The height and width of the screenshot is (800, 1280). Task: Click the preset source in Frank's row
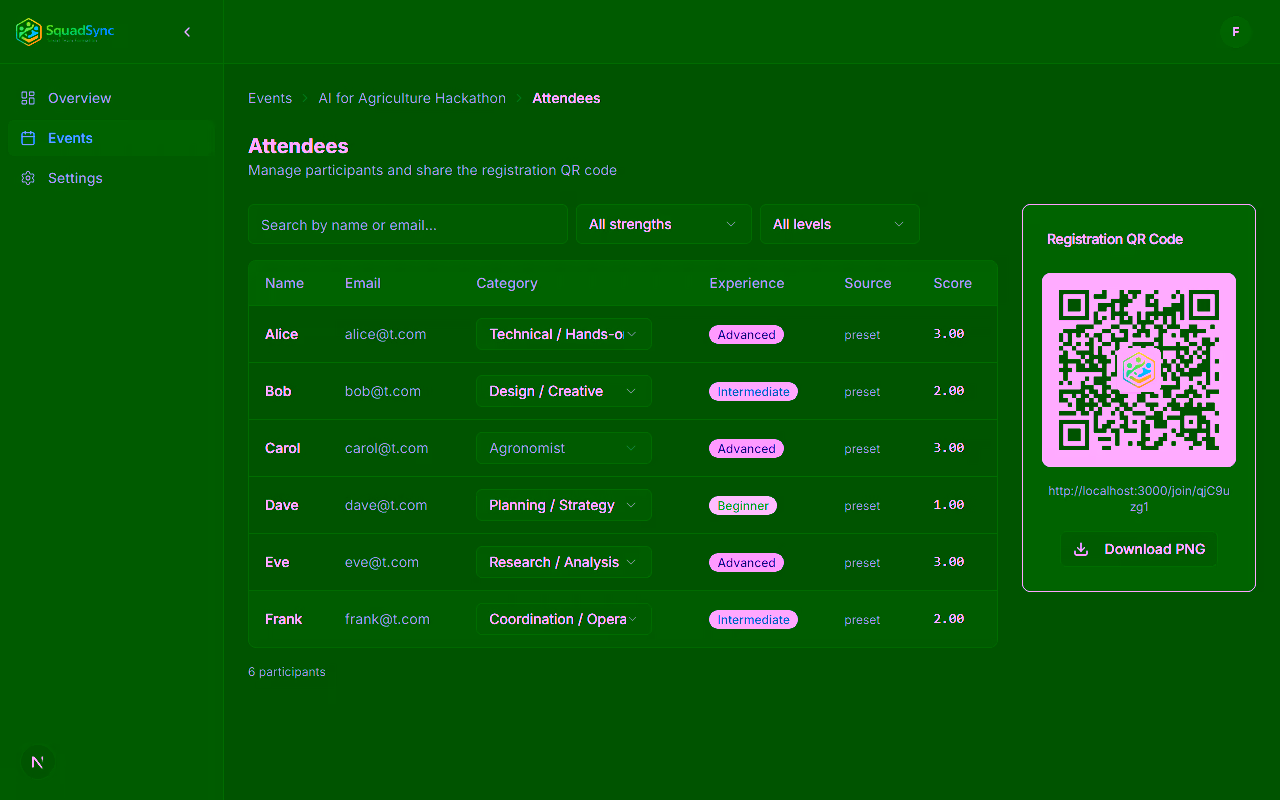tap(862, 620)
